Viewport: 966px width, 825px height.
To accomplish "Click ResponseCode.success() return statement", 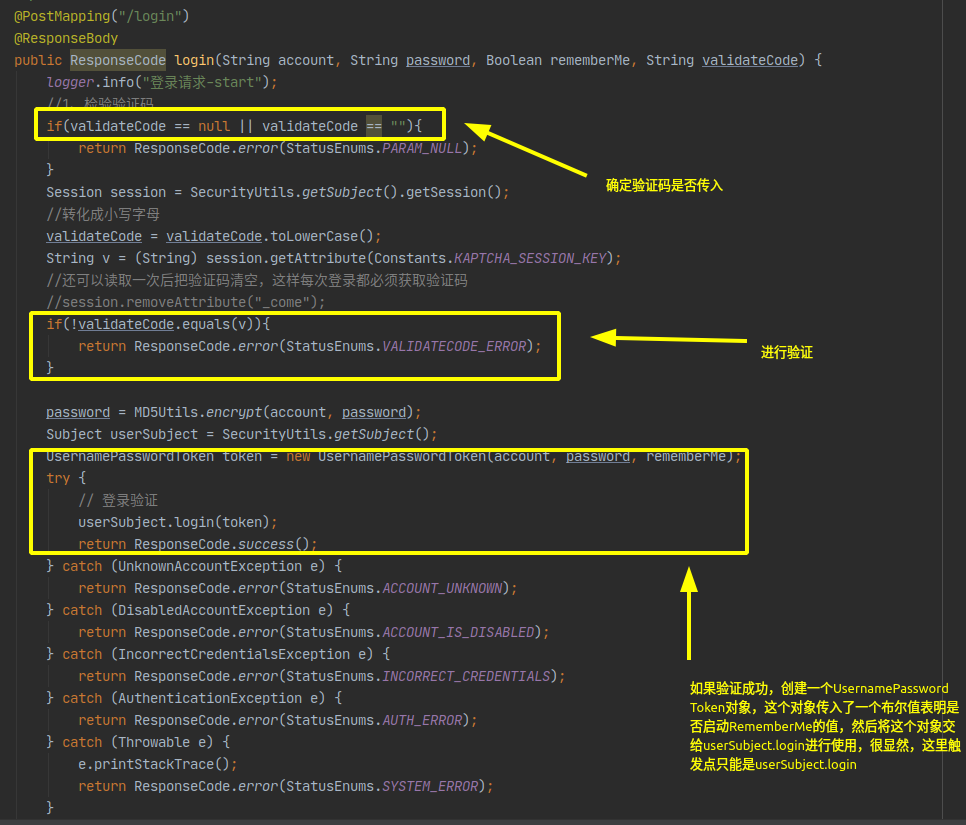I will tap(197, 544).
